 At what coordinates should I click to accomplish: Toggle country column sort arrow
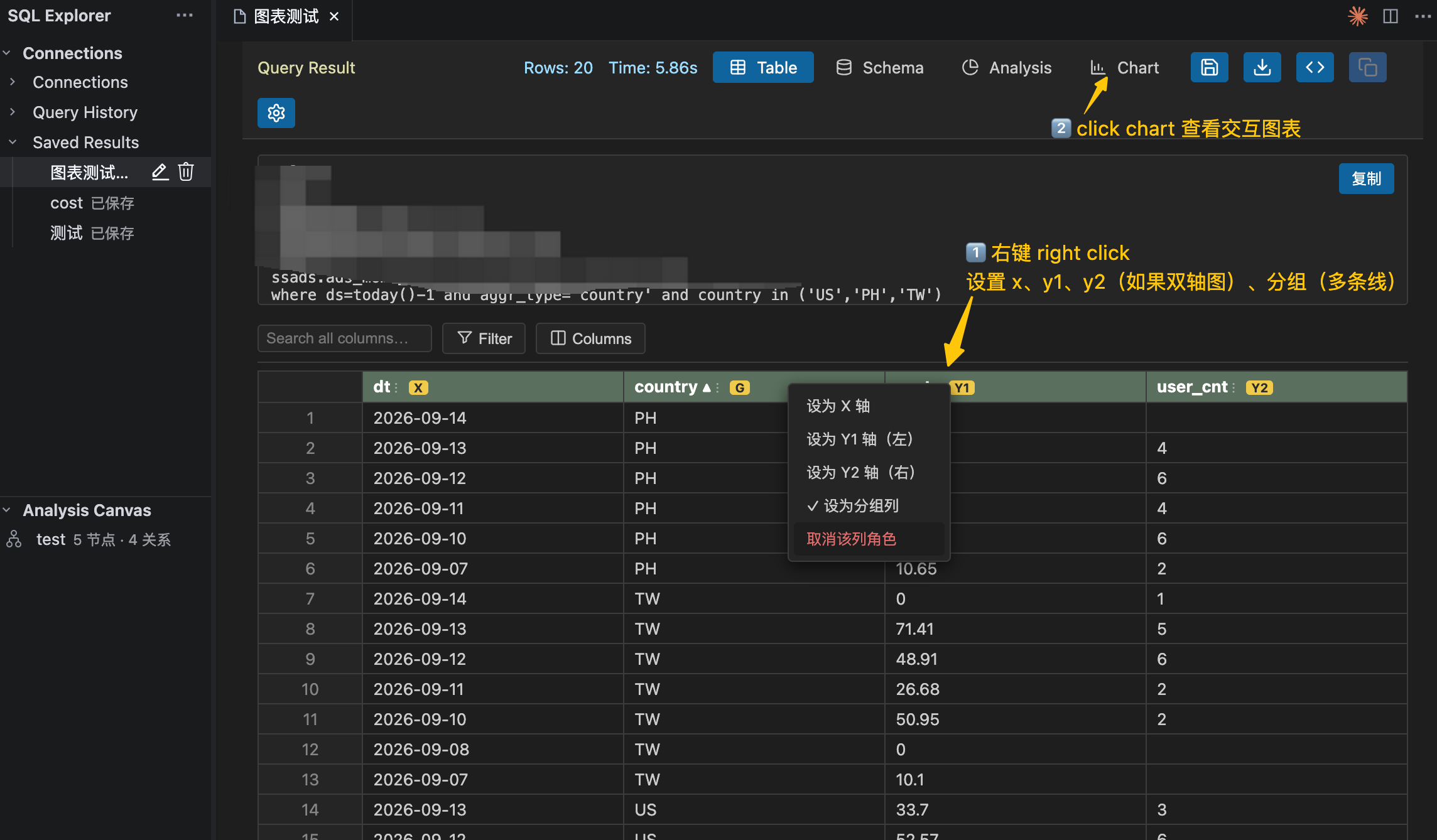pos(707,387)
